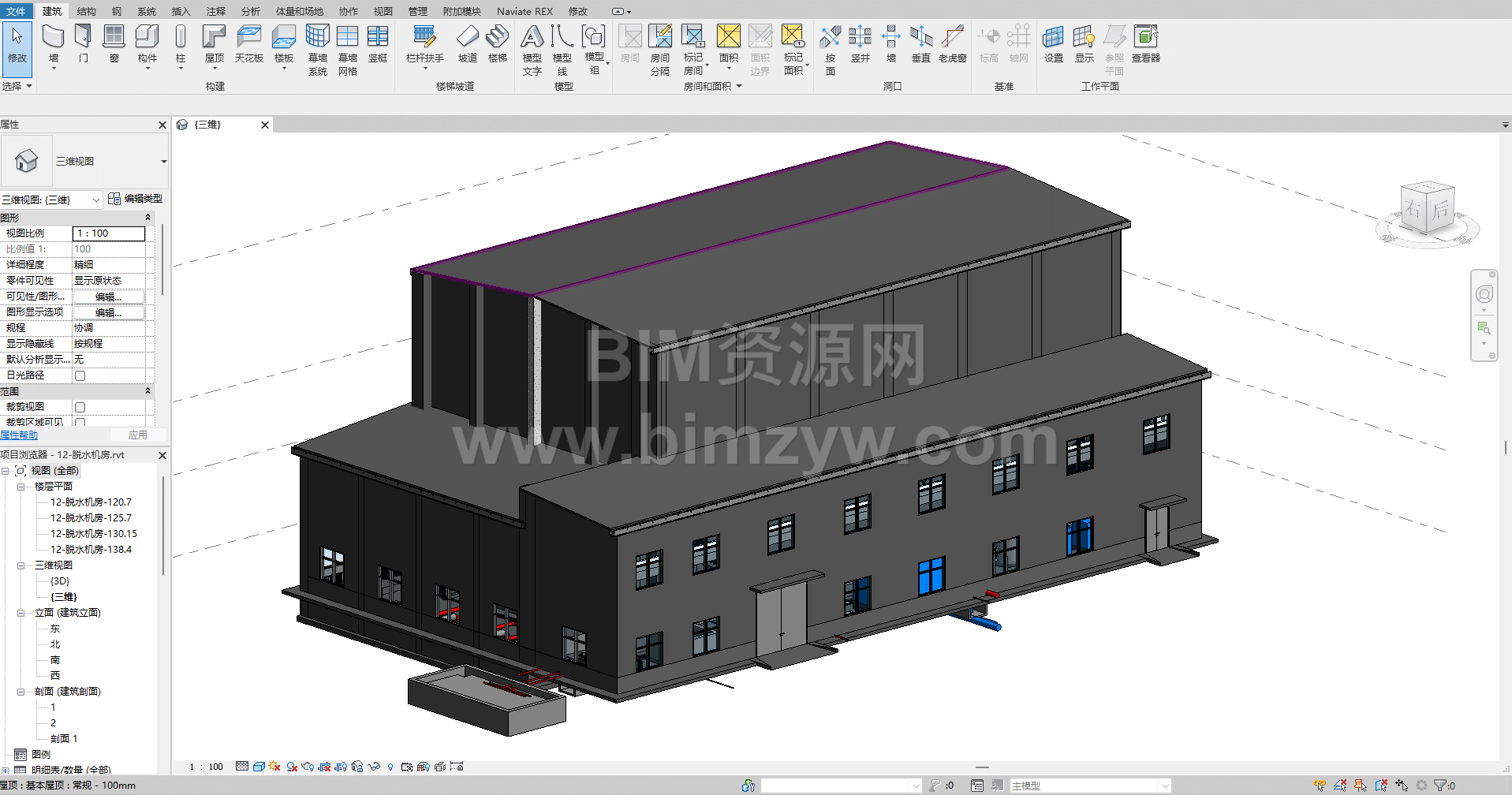
Task: Select the Ceiling (天花板) tool
Action: [248, 43]
